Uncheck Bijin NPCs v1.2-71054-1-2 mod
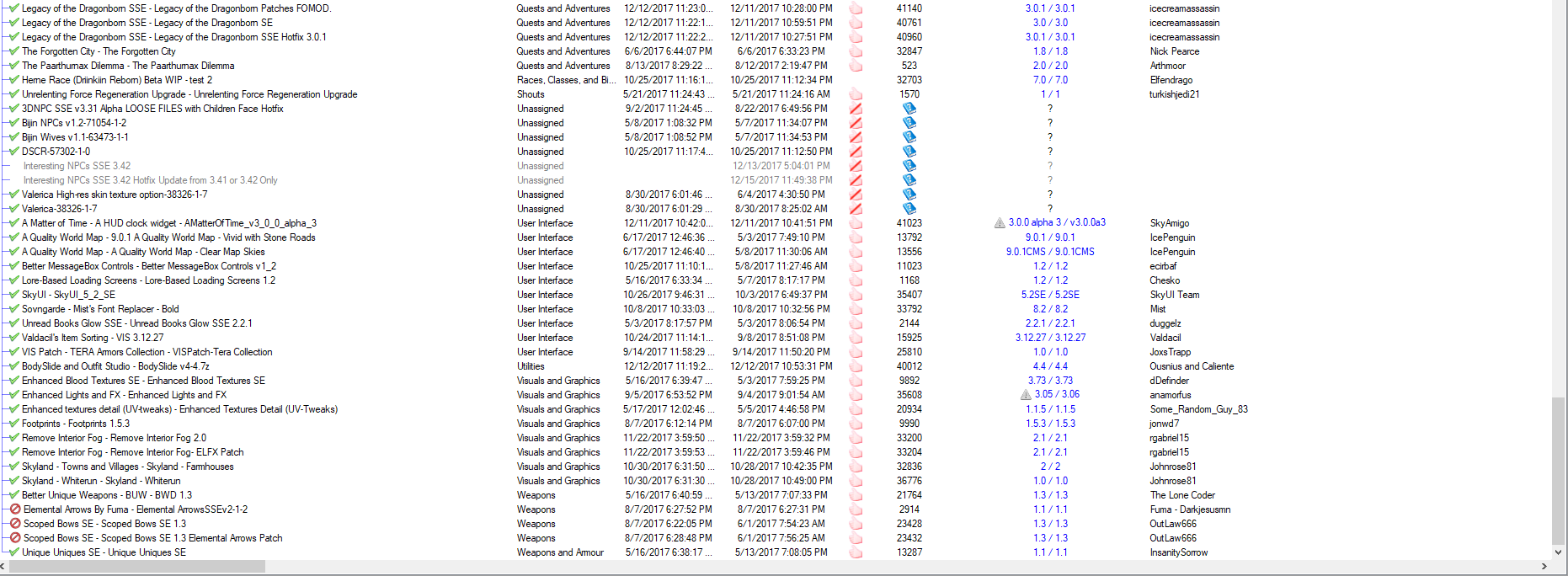The image size is (1568, 576). (x=14, y=123)
